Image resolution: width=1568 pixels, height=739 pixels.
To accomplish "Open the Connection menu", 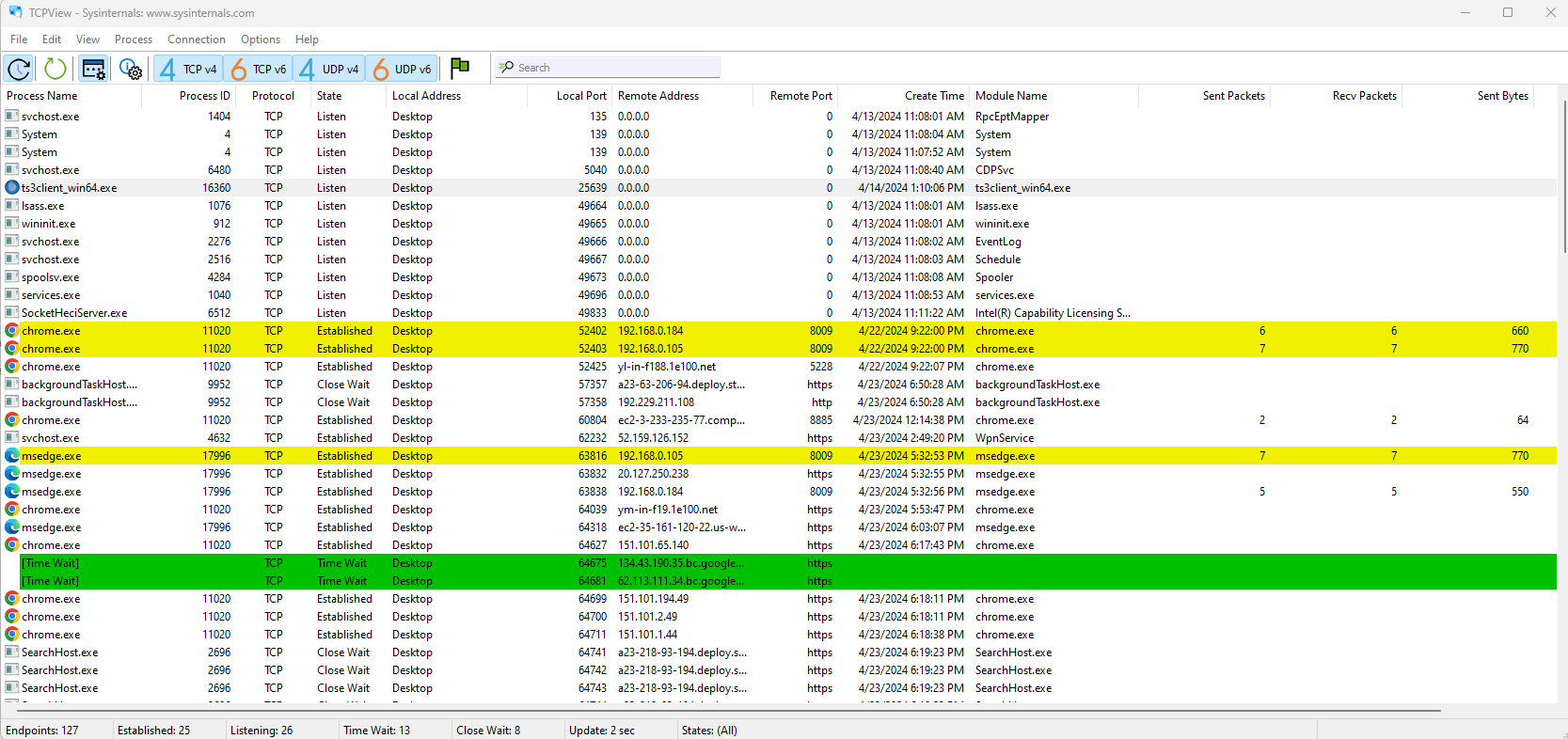I will tap(196, 39).
